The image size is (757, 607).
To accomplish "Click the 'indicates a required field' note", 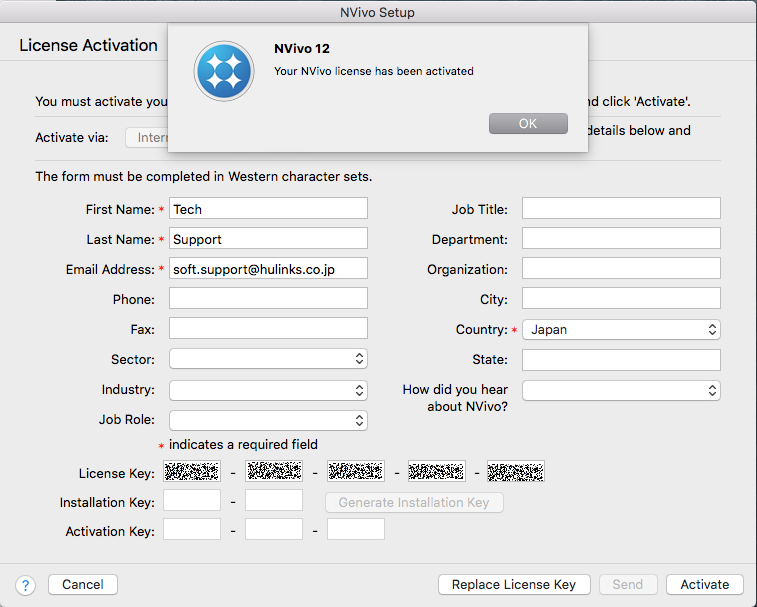I will click(x=243, y=444).
